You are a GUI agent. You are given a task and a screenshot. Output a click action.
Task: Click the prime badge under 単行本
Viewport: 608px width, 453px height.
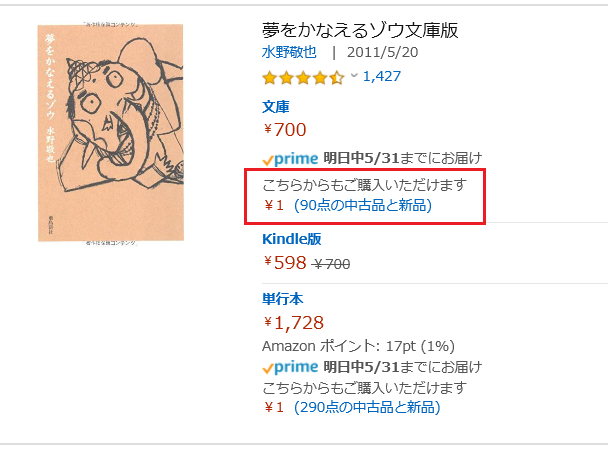point(290,367)
